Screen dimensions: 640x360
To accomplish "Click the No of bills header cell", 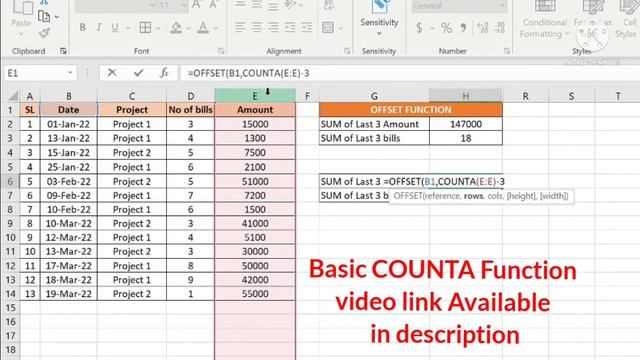I will point(191,110).
